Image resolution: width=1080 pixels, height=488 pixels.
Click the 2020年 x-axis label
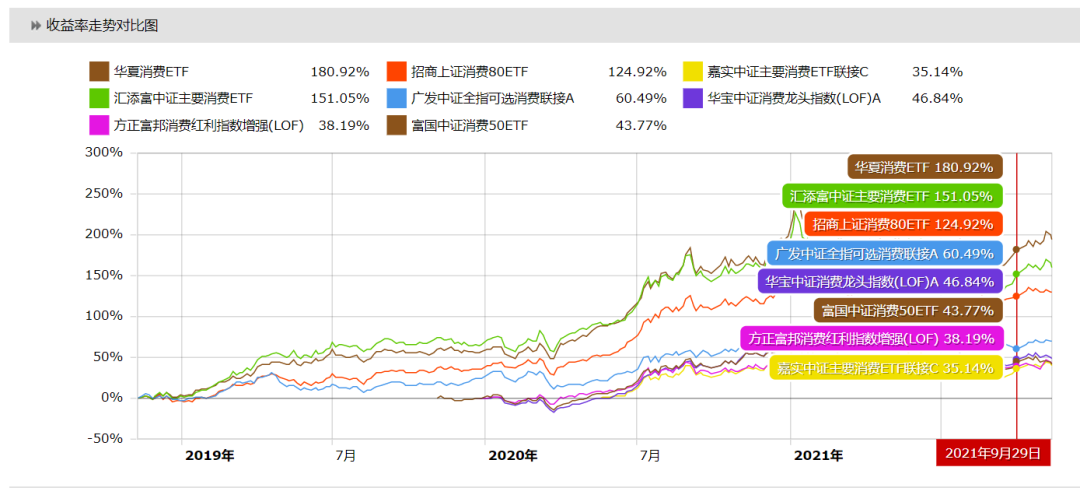click(513, 456)
